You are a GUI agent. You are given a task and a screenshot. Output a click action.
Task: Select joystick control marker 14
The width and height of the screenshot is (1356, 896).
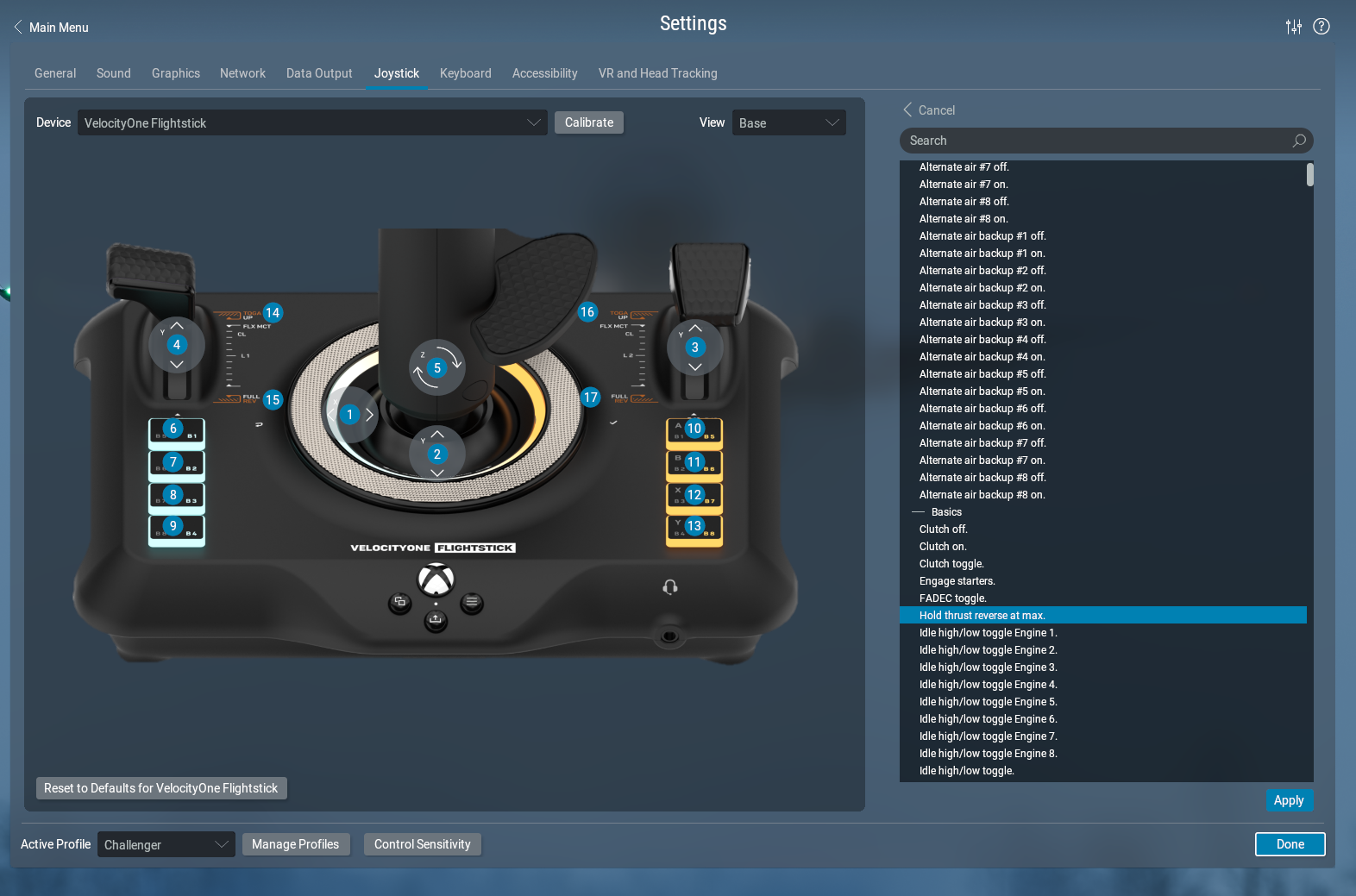(273, 313)
